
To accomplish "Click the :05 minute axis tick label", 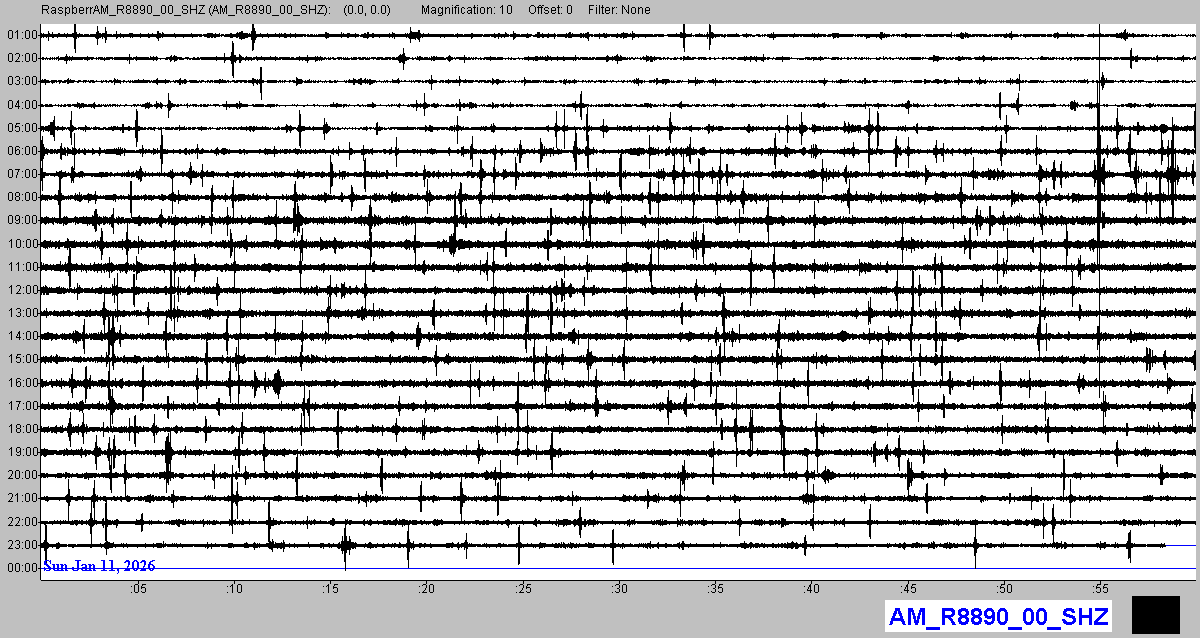I will (138, 588).
